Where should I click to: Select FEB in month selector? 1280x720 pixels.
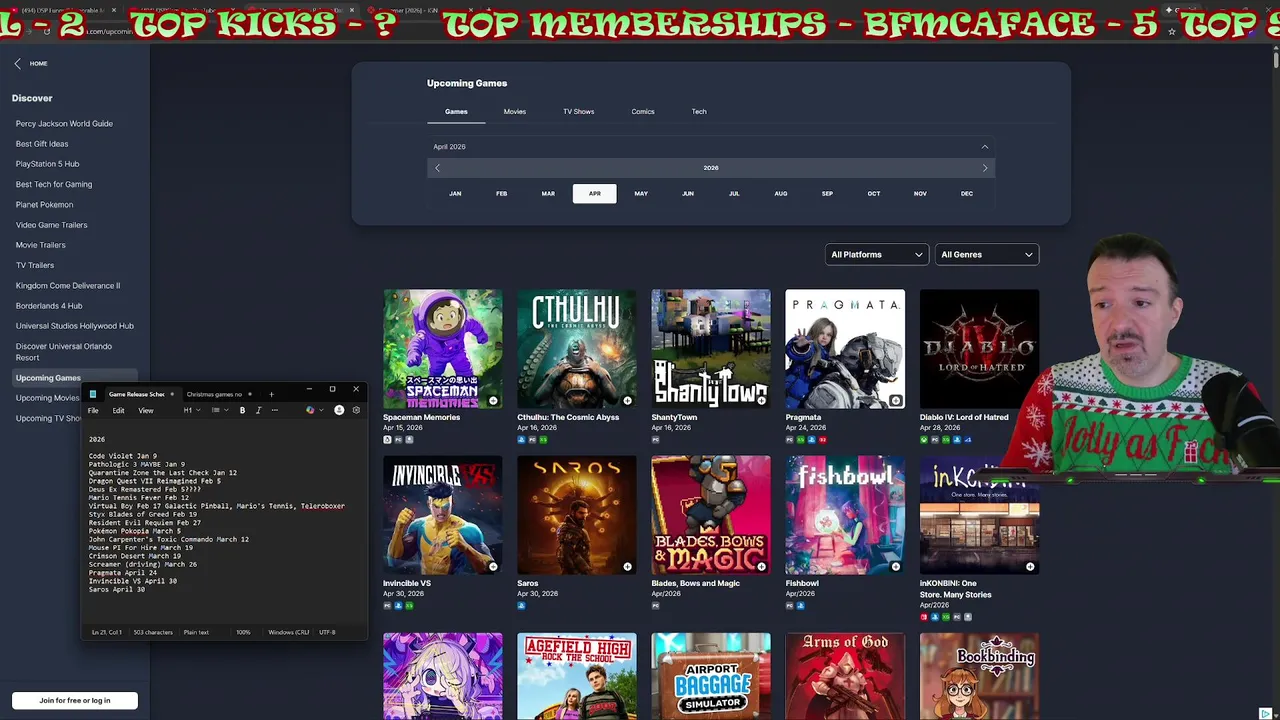pyautogui.click(x=501, y=193)
